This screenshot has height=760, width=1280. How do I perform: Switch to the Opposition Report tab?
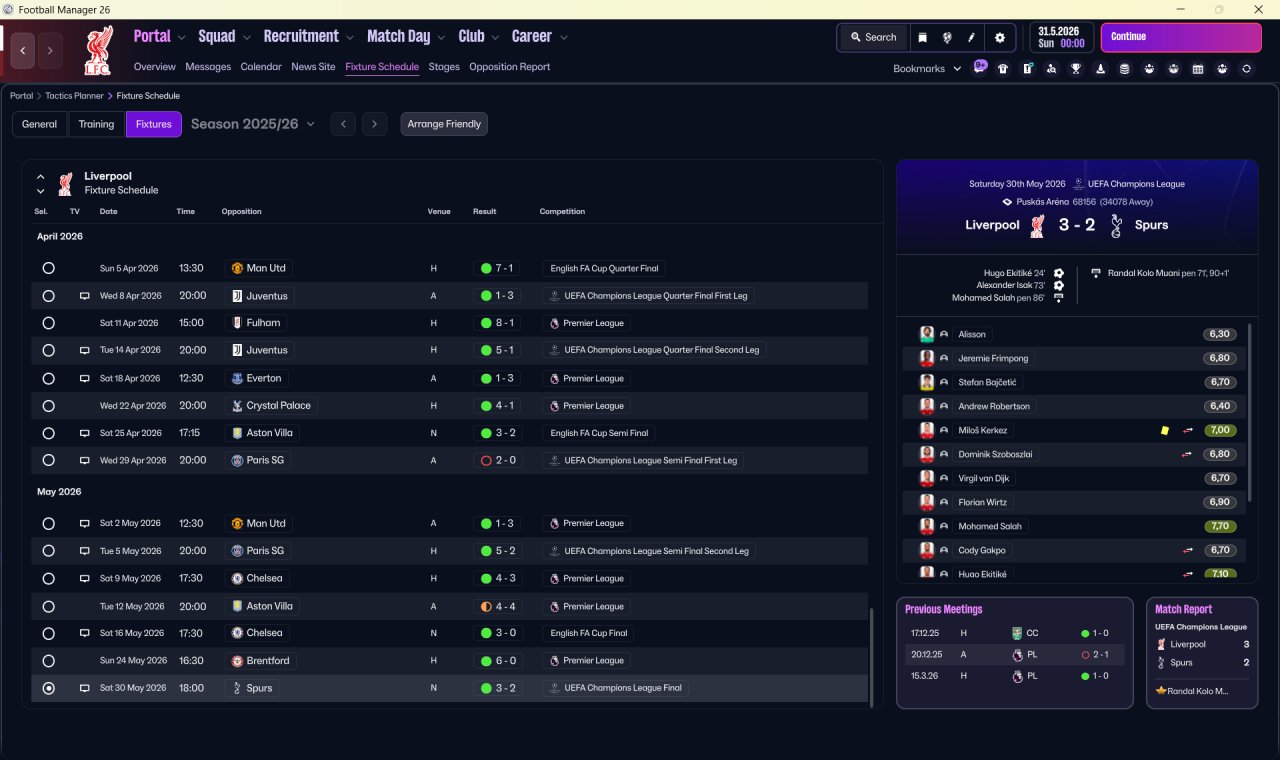tap(510, 67)
